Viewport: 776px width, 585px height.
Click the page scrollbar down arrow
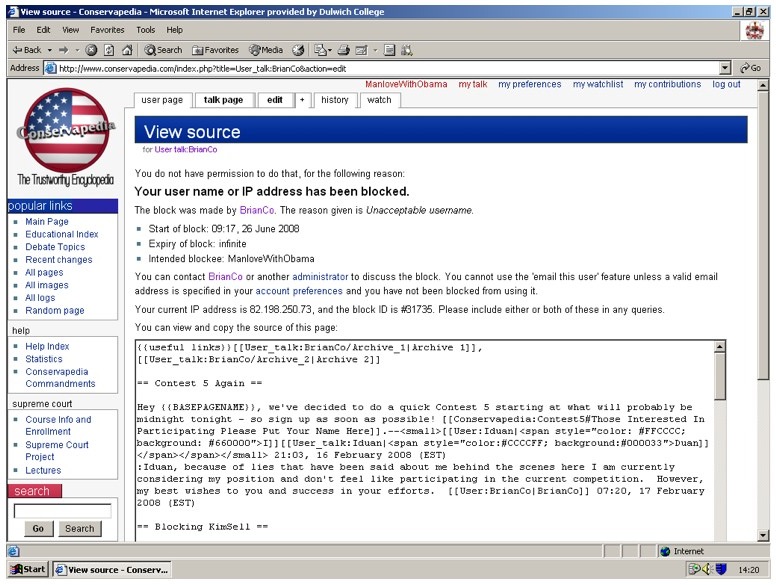(763, 535)
